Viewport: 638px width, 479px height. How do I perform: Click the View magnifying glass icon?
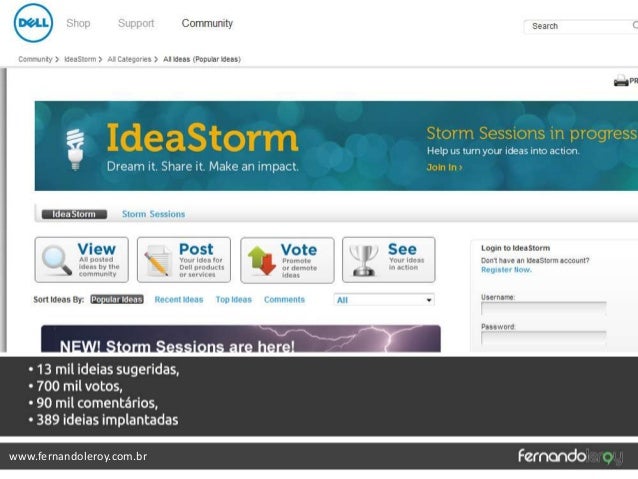tap(57, 260)
